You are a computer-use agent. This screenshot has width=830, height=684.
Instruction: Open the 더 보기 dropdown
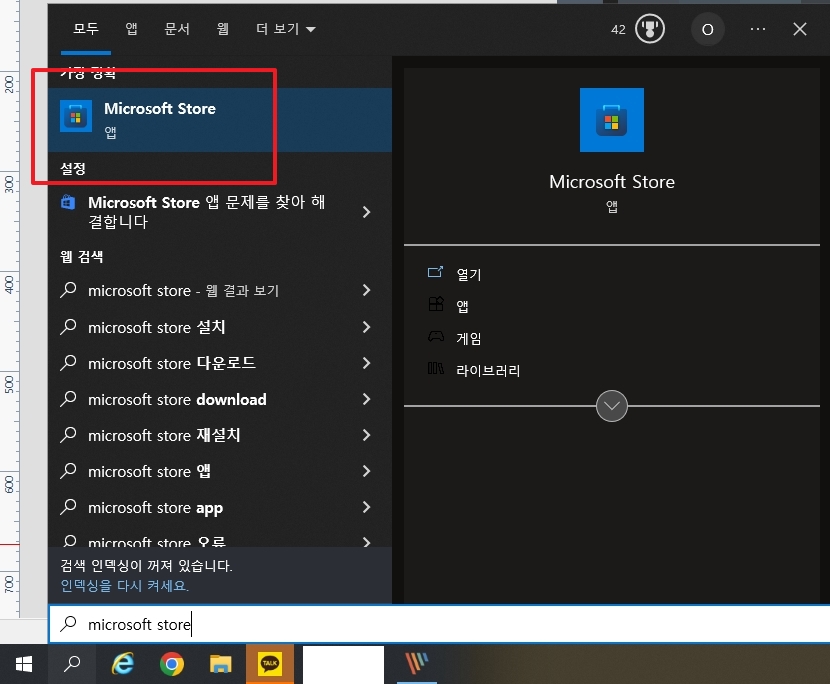[x=286, y=29]
